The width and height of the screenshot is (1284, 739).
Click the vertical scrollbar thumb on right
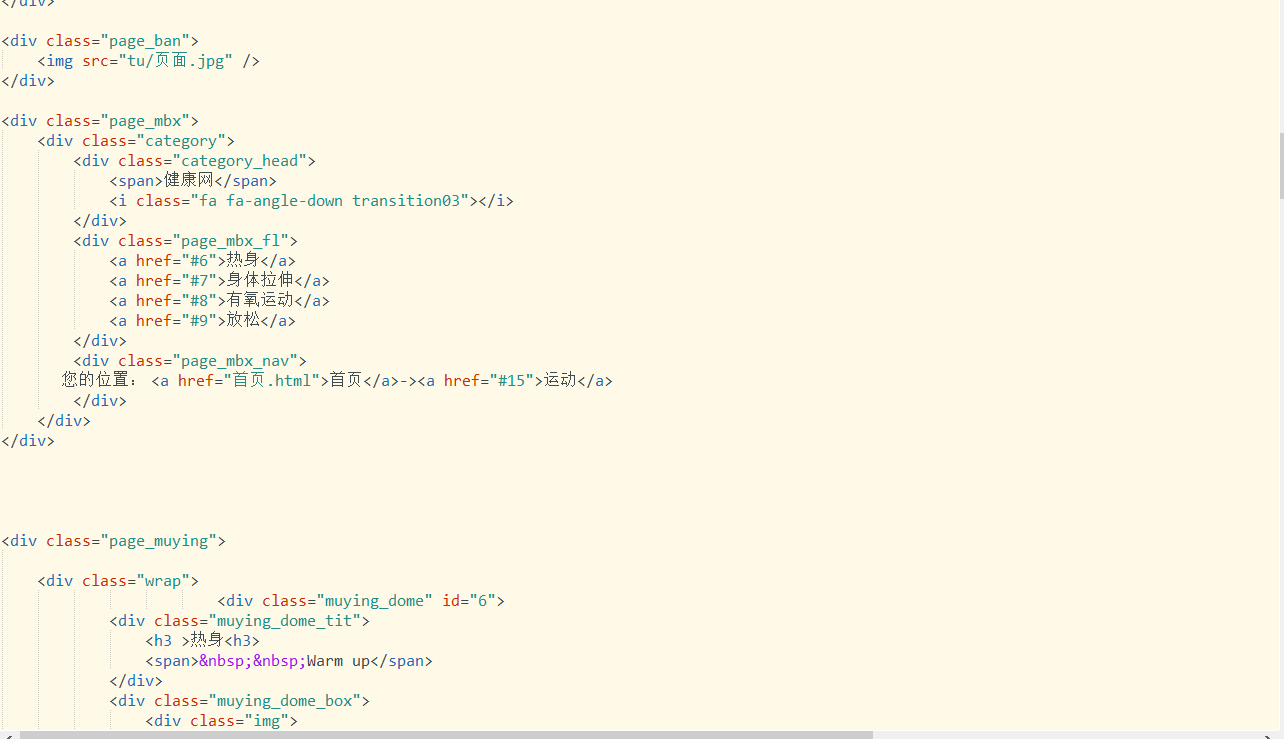point(1279,165)
